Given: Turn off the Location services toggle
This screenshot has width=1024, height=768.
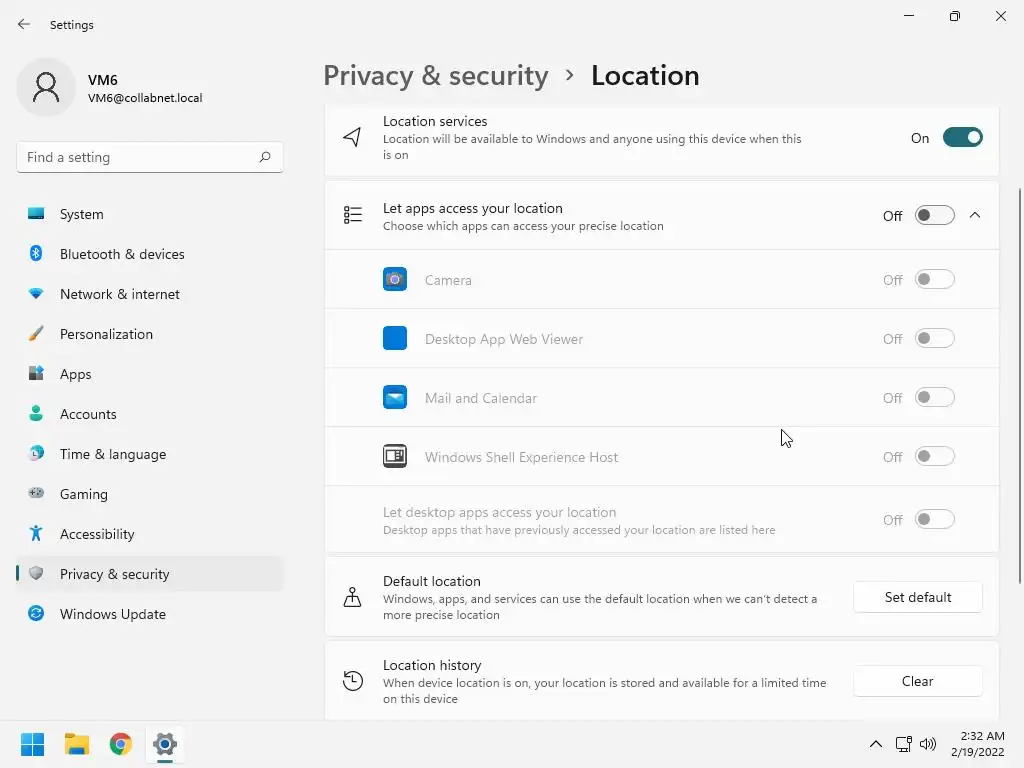Looking at the screenshot, I should coord(962,138).
